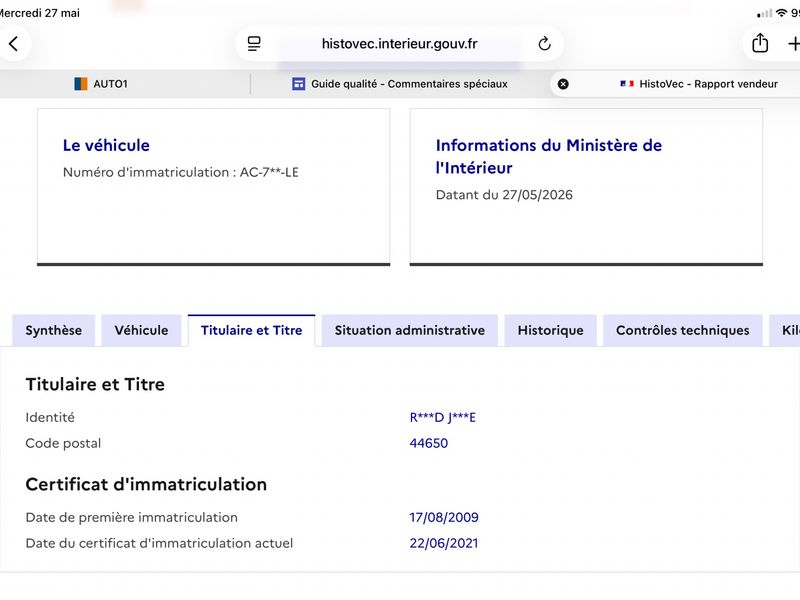Switch to Guide qualité browser tab
The height and width of the screenshot is (600, 800).
click(400, 84)
